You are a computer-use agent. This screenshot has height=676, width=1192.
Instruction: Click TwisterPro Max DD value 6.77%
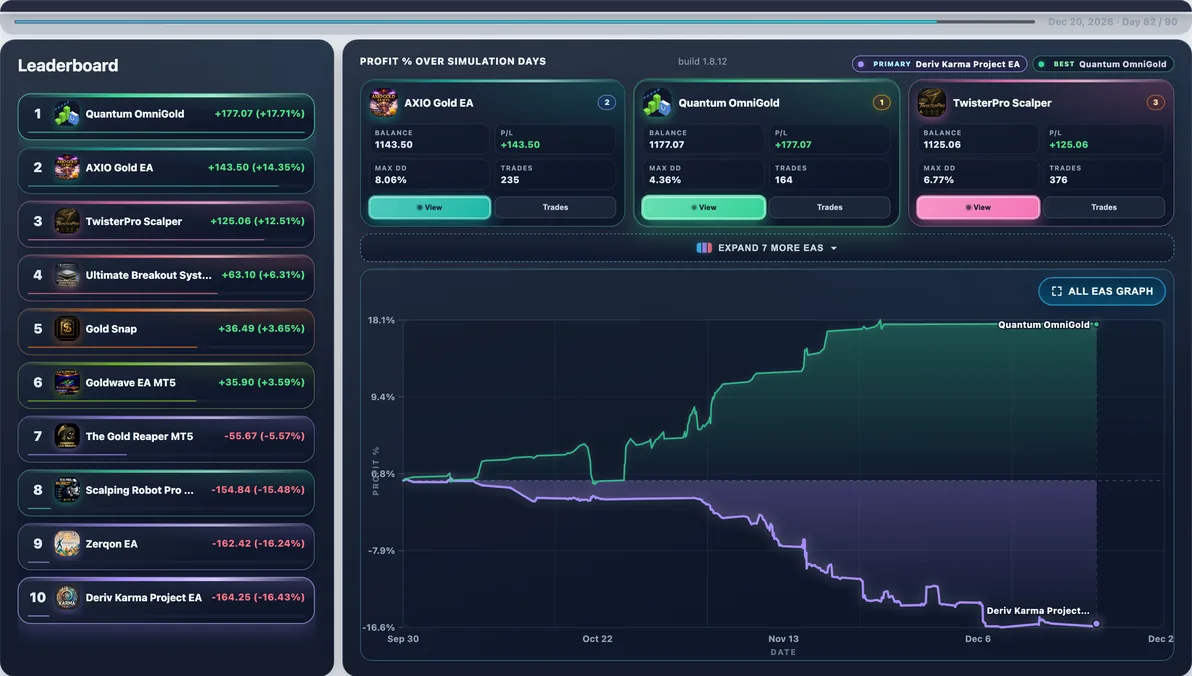coord(938,180)
